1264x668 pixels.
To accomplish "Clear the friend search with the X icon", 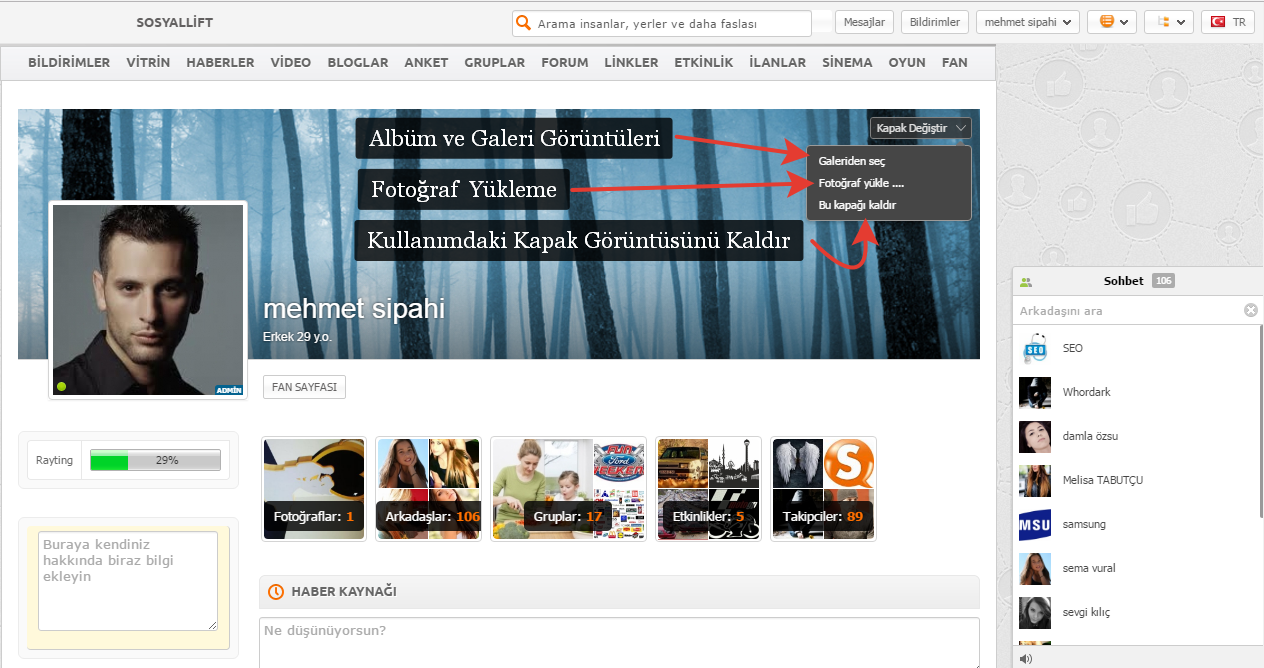I will pos(1250,311).
